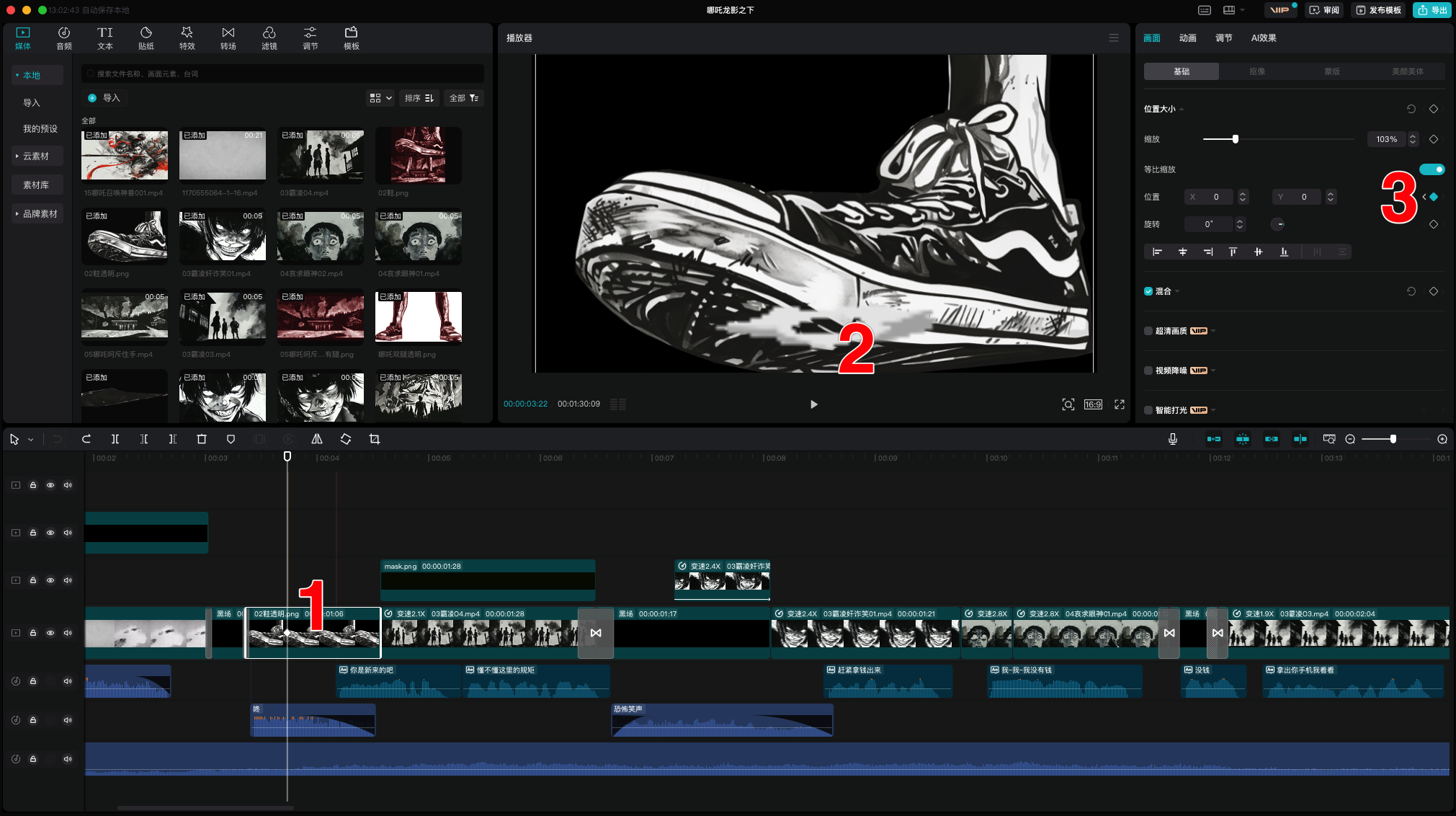Lock the main track containing 02鞋透明.png

pyautogui.click(x=33, y=633)
